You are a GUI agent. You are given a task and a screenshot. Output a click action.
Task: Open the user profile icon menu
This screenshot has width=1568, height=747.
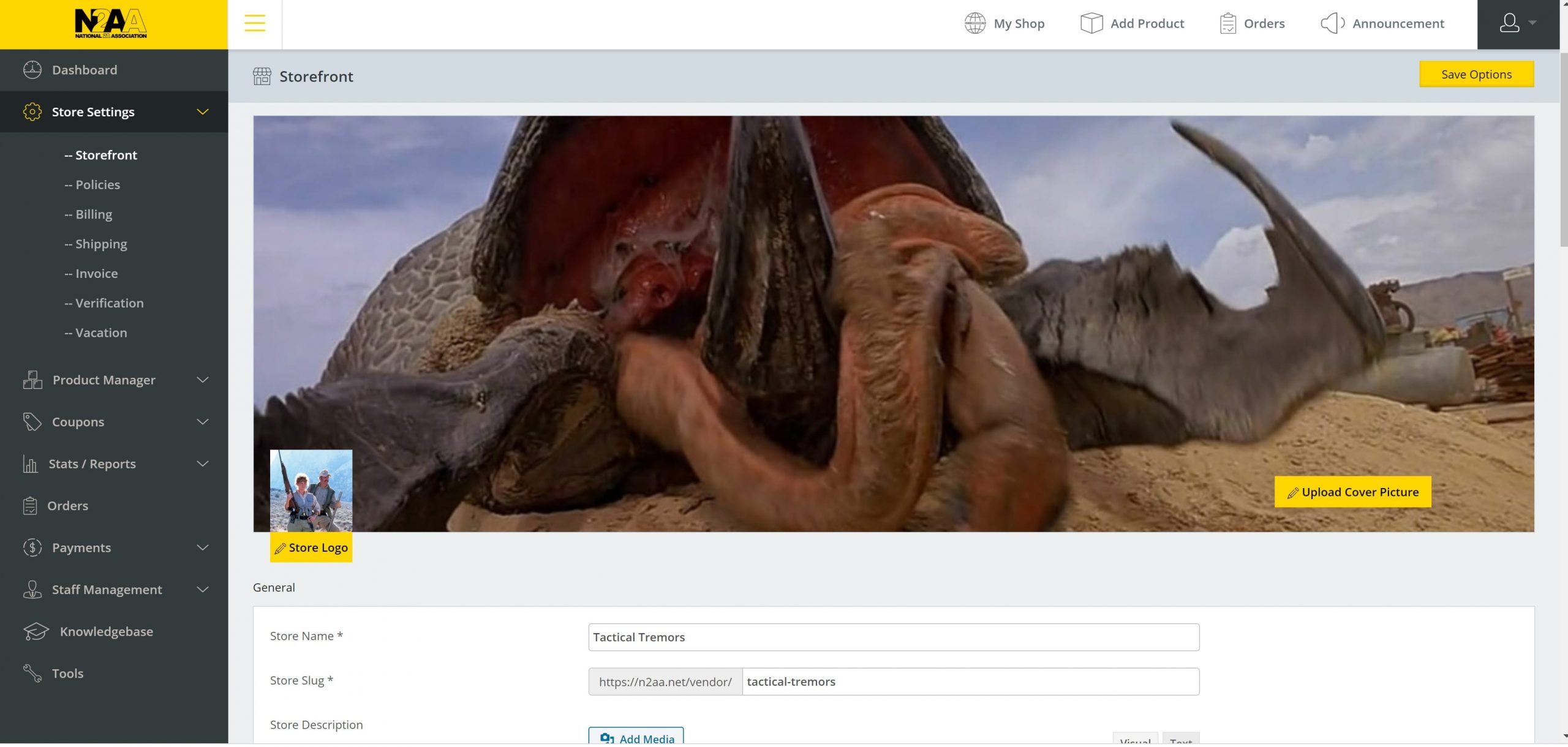coord(1509,23)
